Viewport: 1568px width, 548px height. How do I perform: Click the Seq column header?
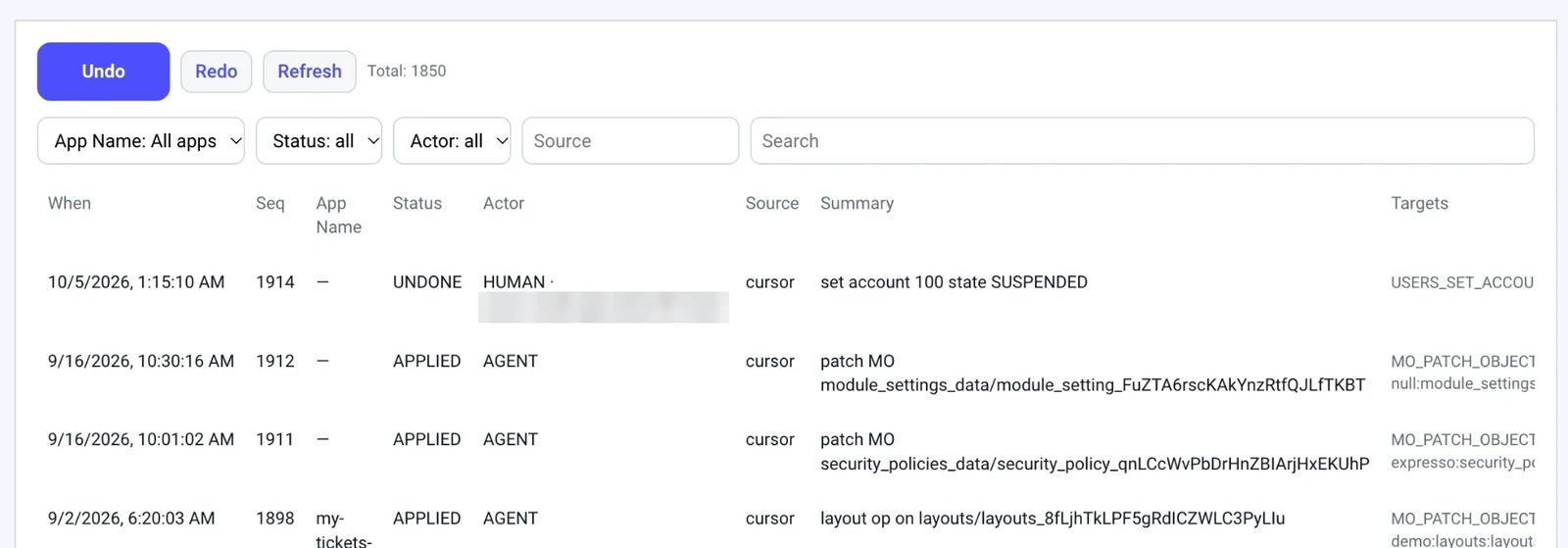point(270,203)
